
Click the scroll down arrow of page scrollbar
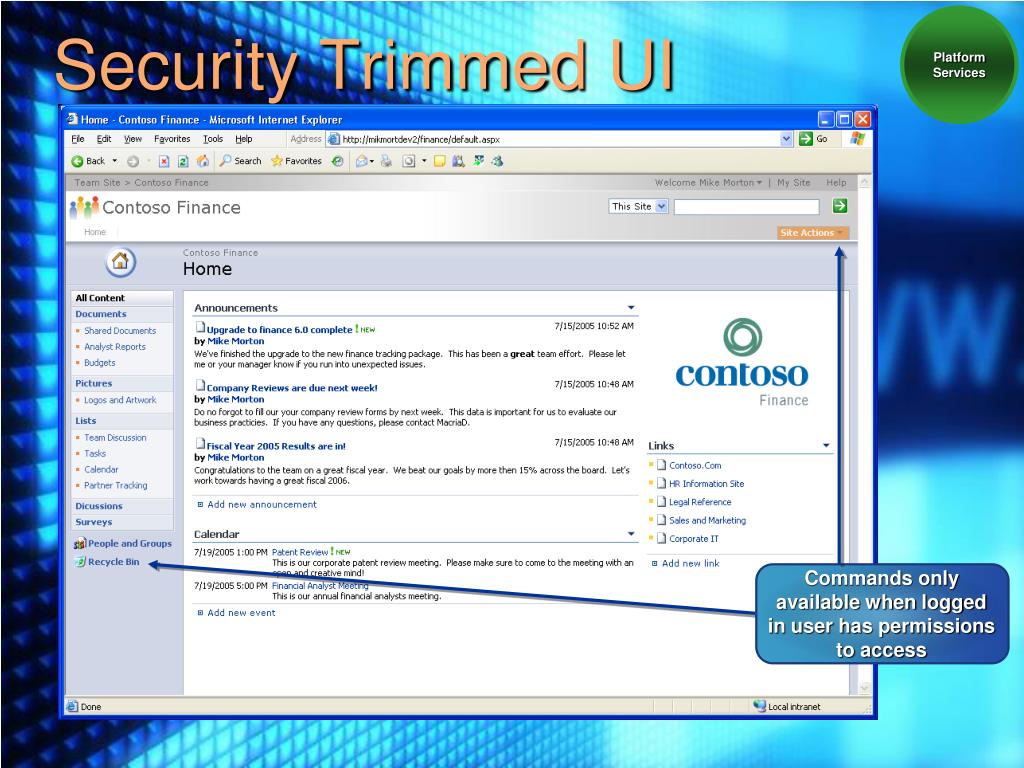coord(865,688)
